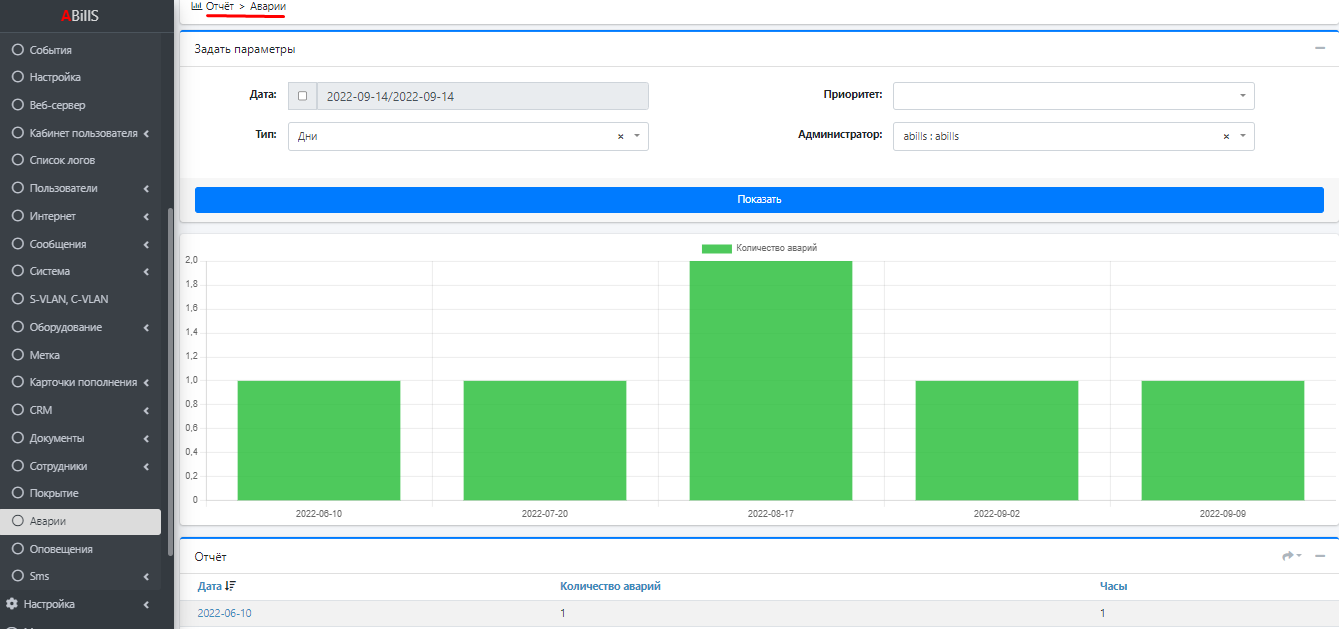Open the Администратор dropdown arrow
The image size is (1339, 629).
pyautogui.click(x=1243, y=137)
